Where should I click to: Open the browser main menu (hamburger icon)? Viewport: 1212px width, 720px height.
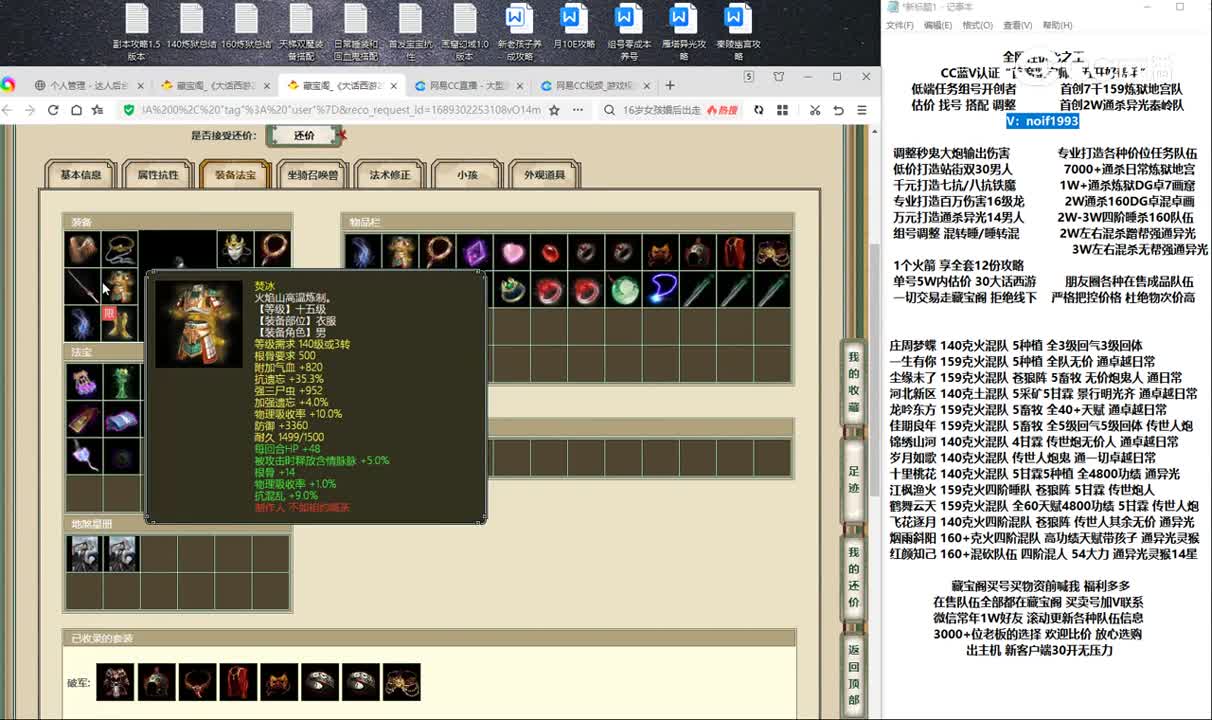[863, 110]
